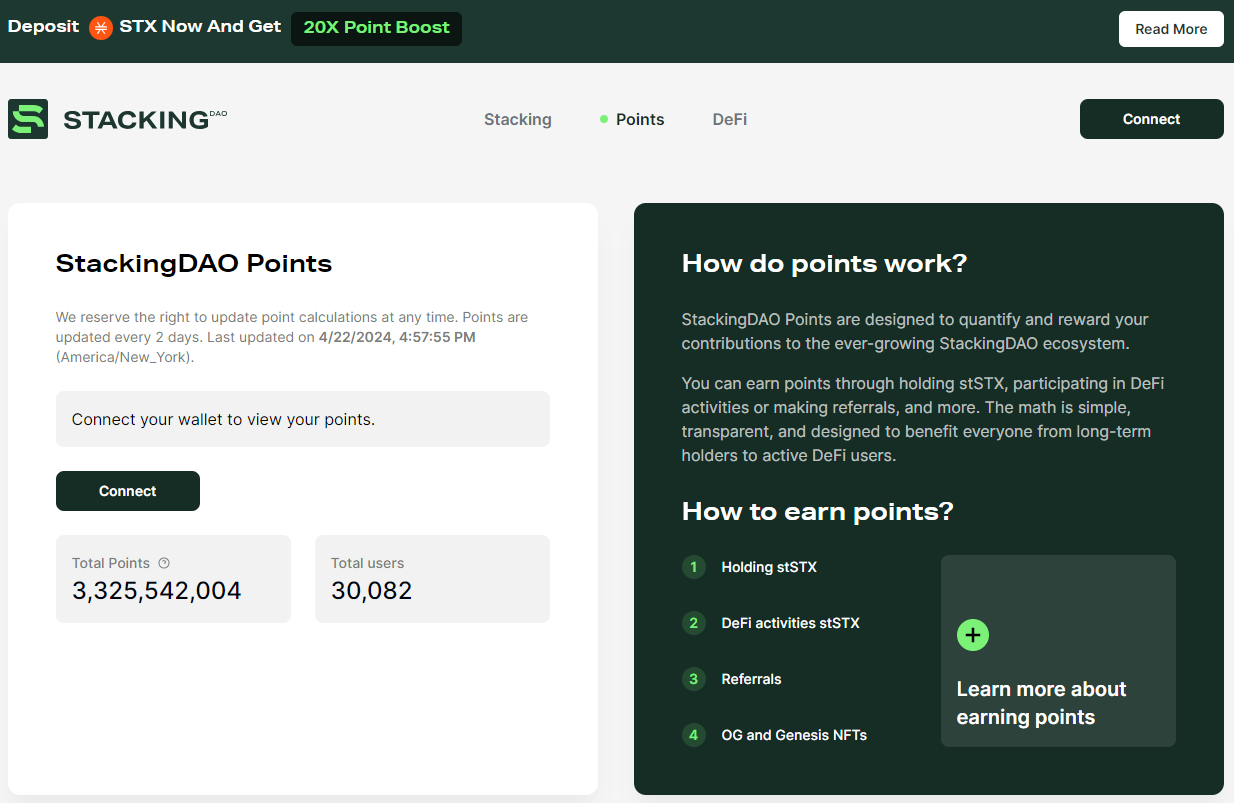The width and height of the screenshot is (1234, 803).
Task: Select the DeFi activities stSTX item
Action: pos(790,623)
